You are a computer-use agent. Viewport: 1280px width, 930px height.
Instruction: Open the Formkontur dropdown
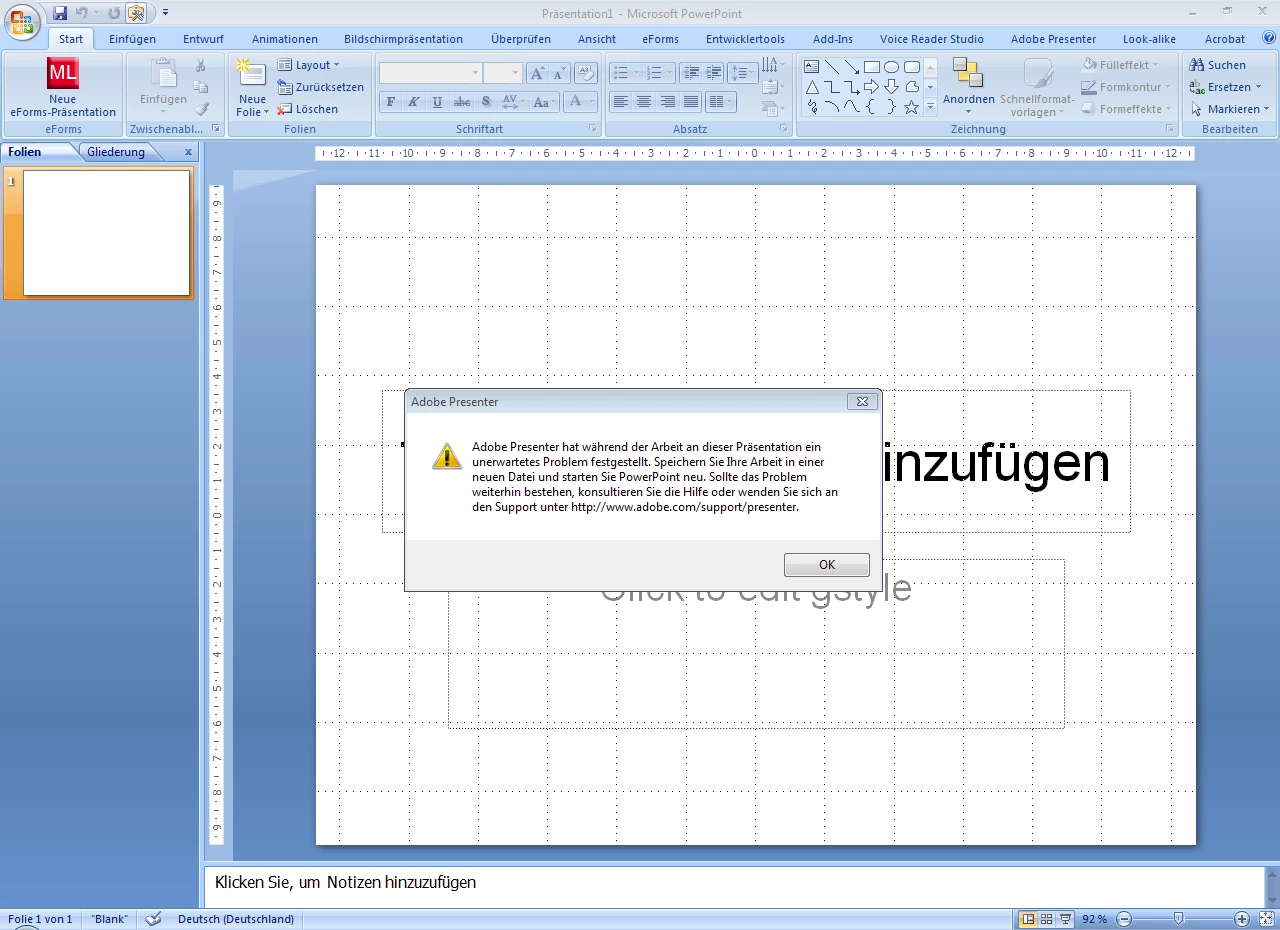[x=1126, y=87]
